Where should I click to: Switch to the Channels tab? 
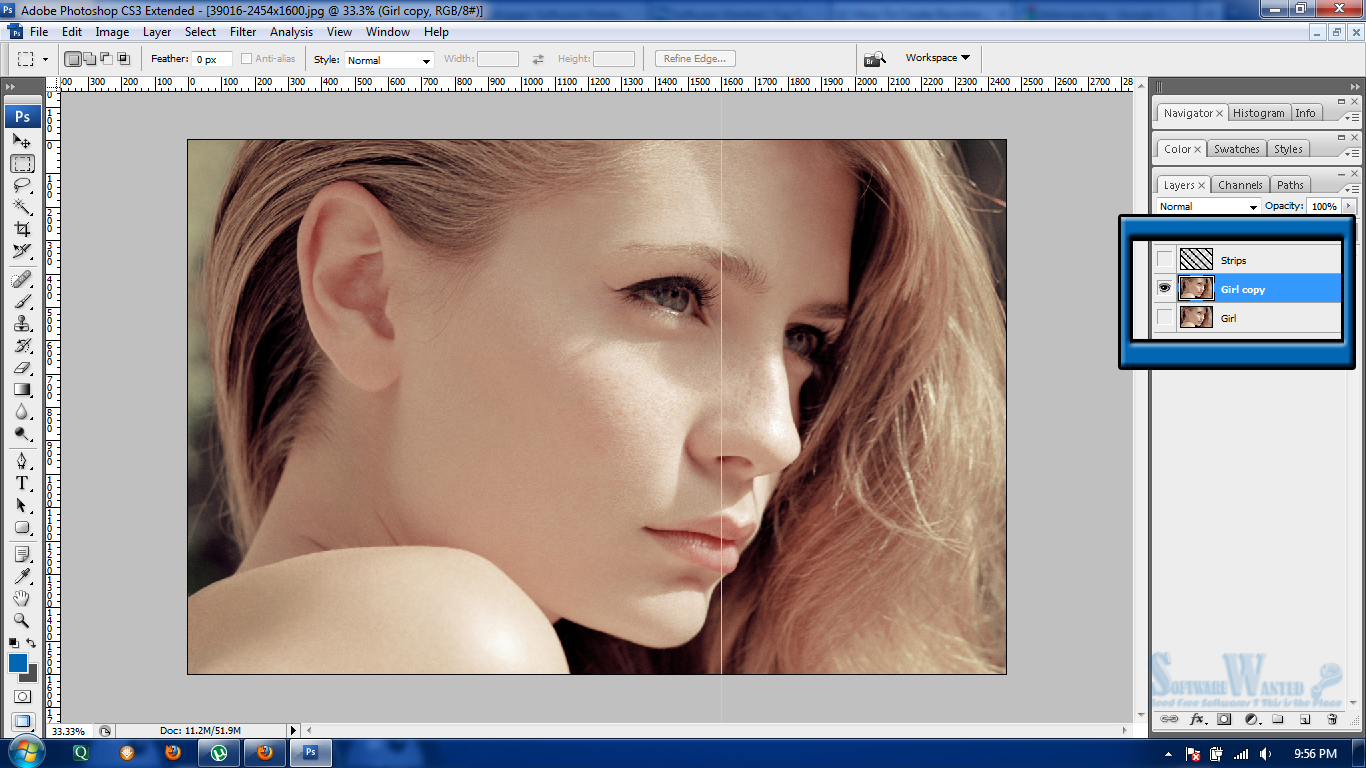1240,185
